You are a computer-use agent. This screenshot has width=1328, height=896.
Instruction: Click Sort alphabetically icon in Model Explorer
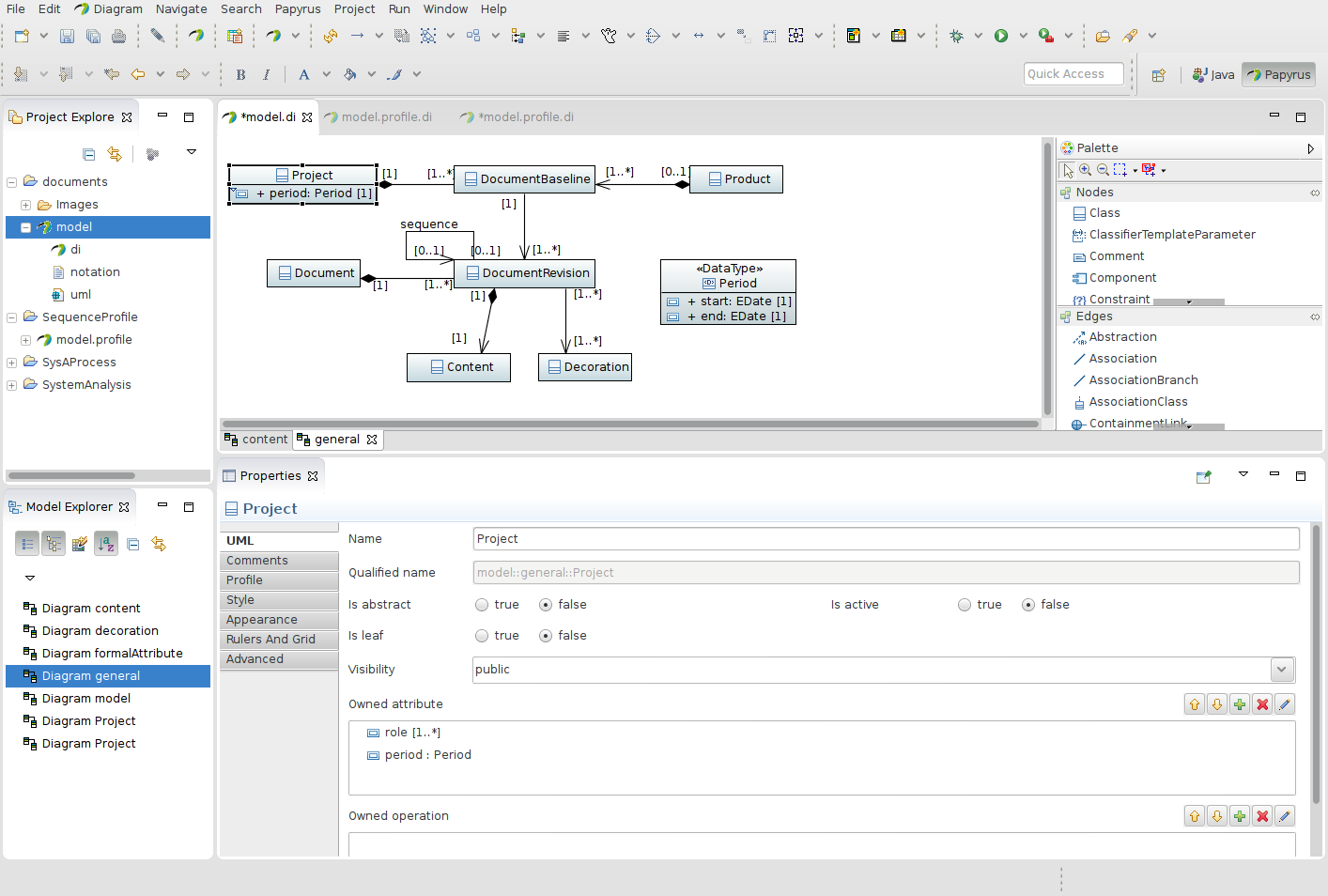pos(106,543)
